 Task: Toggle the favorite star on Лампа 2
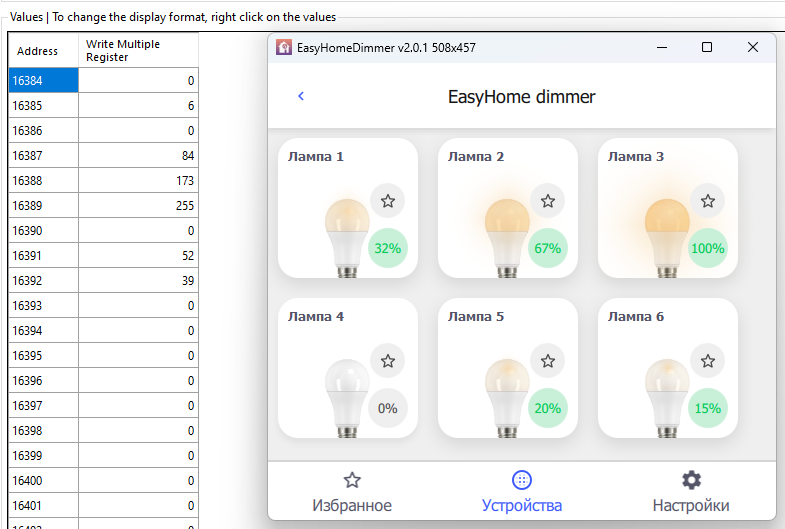(x=548, y=201)
